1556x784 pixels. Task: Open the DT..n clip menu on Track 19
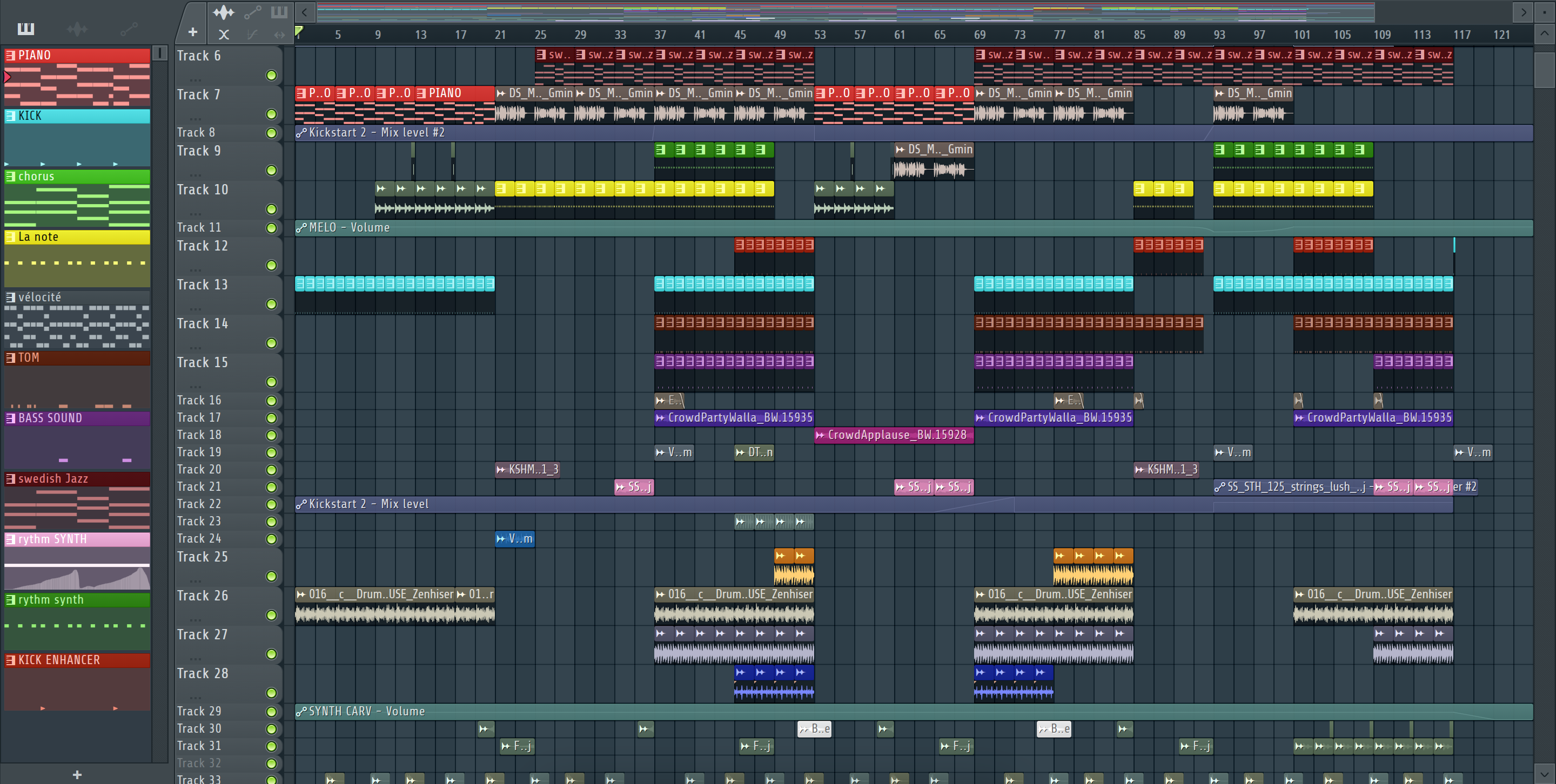(x=741, y=452)
